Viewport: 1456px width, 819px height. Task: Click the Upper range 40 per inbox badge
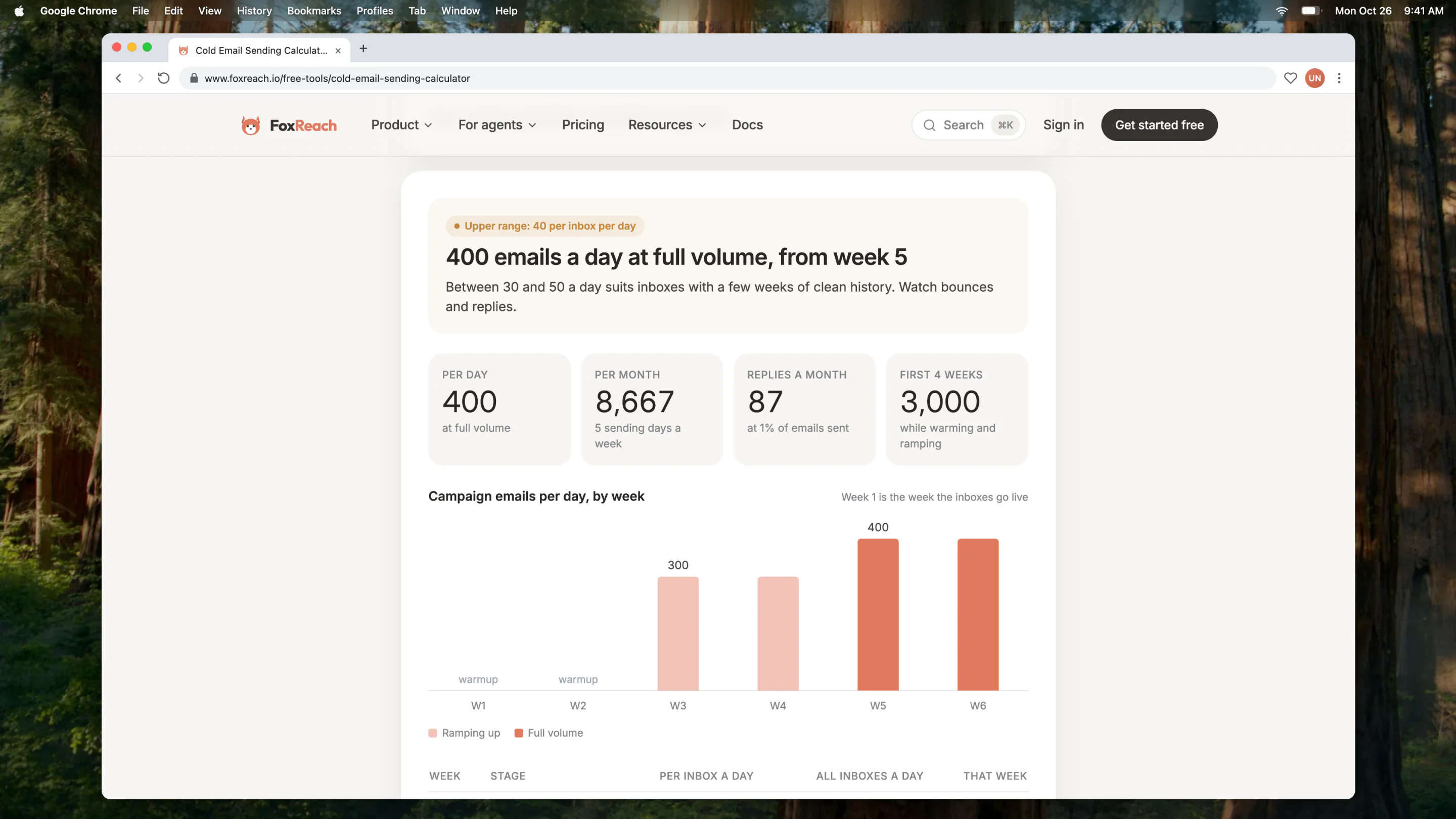coord(544,226)
